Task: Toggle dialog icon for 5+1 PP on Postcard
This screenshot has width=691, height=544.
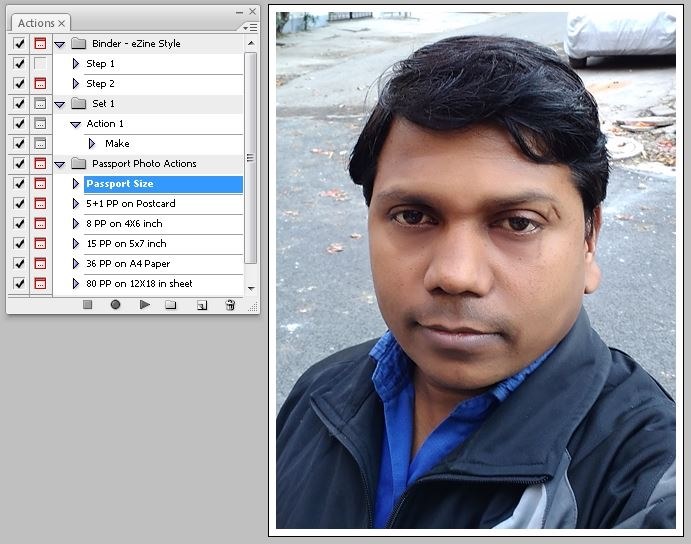Action: point(40,203)
